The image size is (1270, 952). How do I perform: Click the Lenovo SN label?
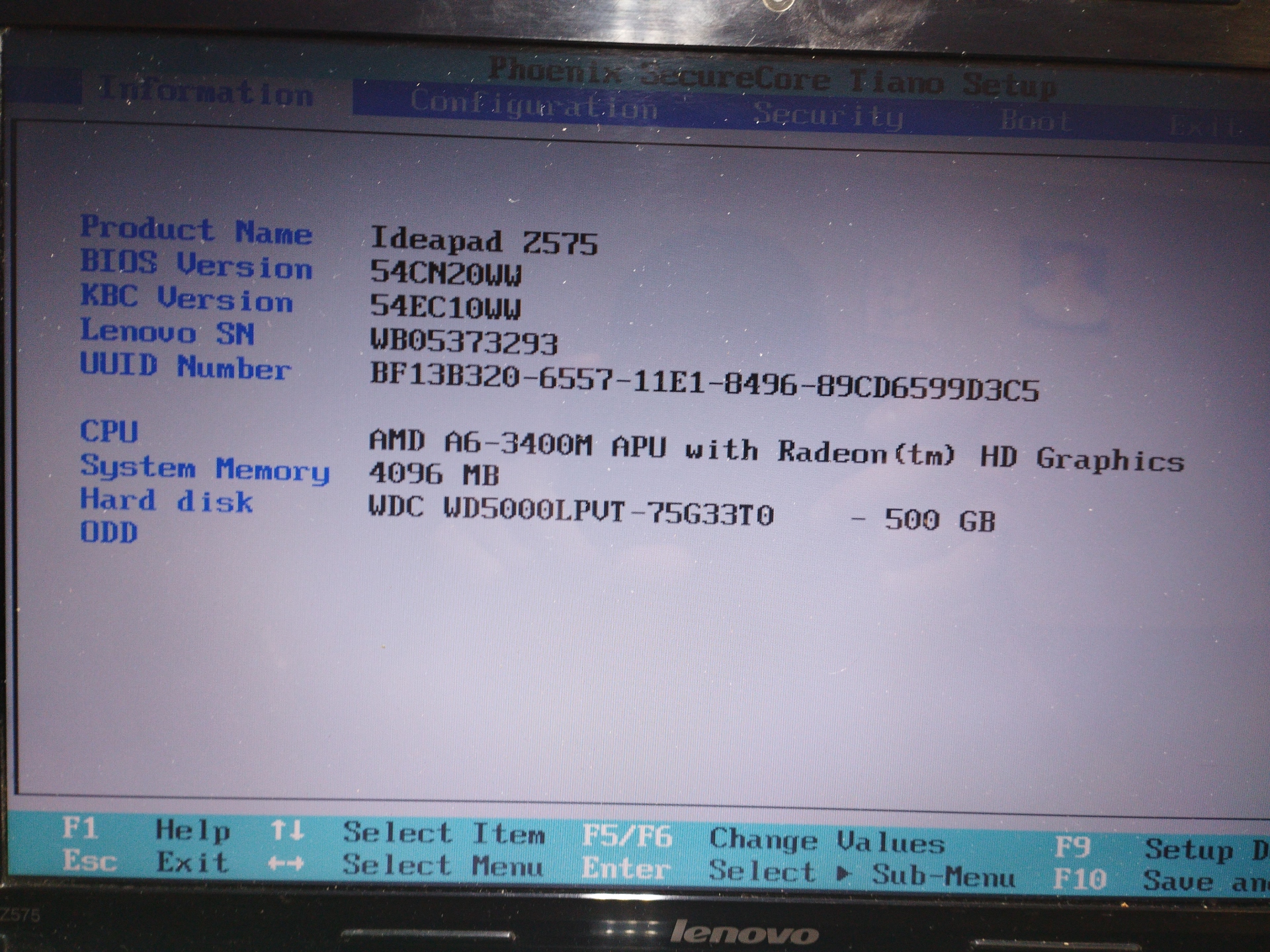[x=167, y=331]
